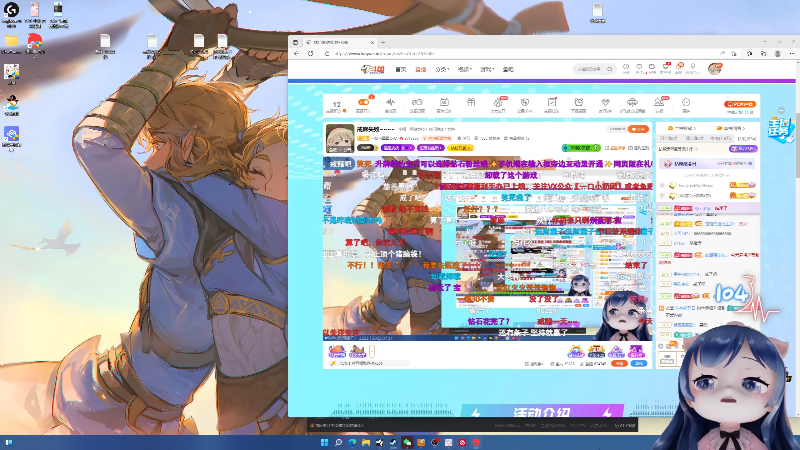Image resolution: width=800 pixels, height=450 pixels.
Task: Open the Douyu user avatar menu
Action: pyautogui.click(x=715, y=69)
